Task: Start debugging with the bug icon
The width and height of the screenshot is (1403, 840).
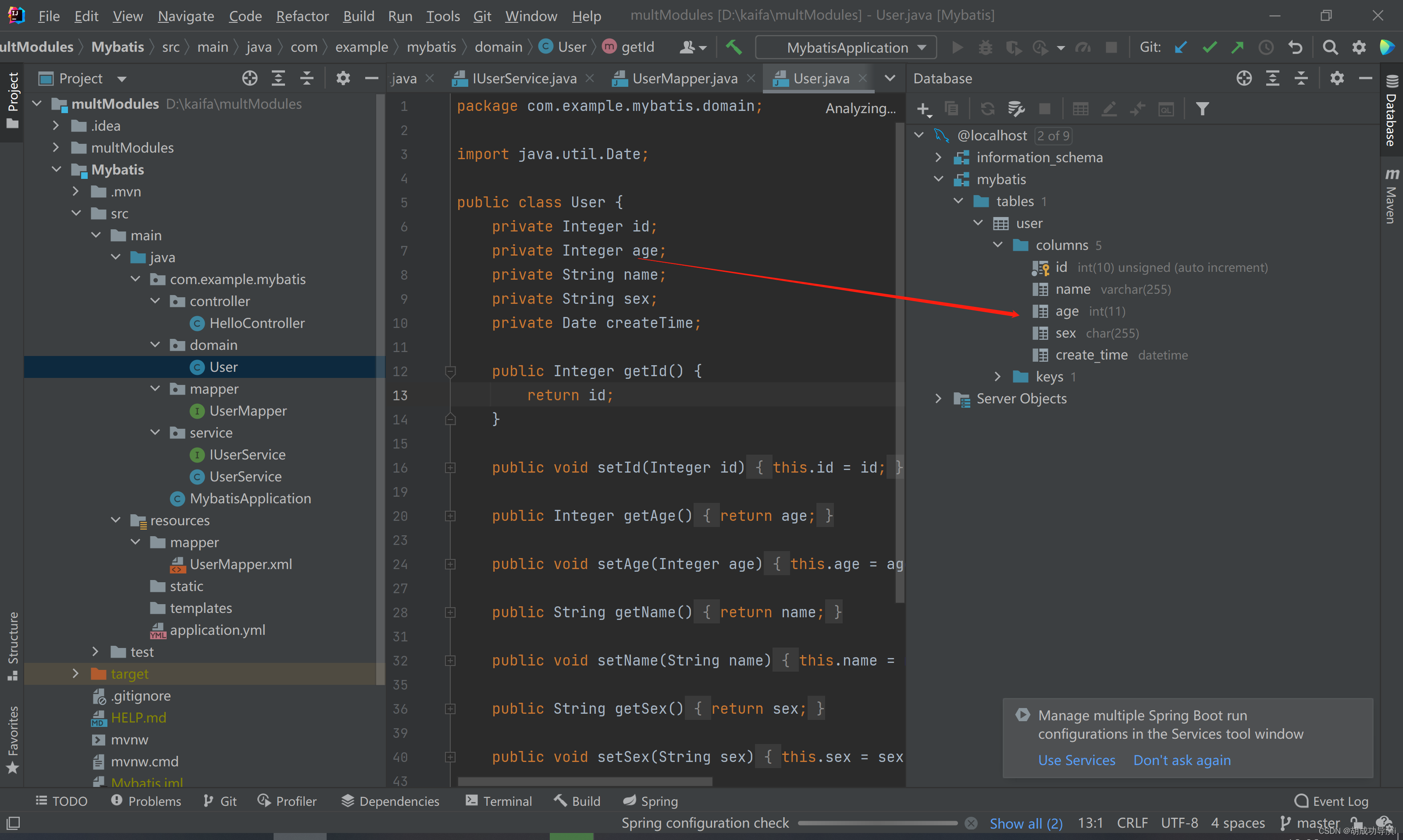Action: (985, 47)
